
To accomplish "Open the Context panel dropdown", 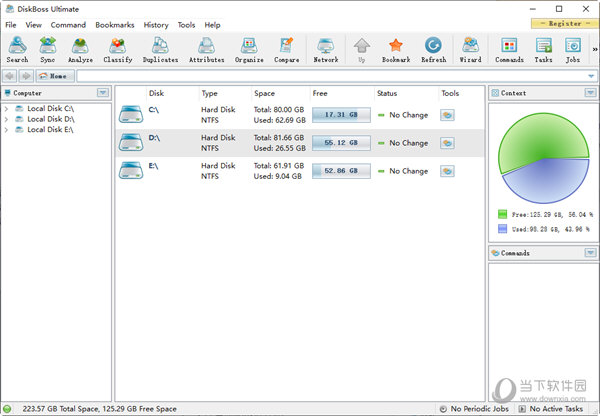I will pos(589,92).
